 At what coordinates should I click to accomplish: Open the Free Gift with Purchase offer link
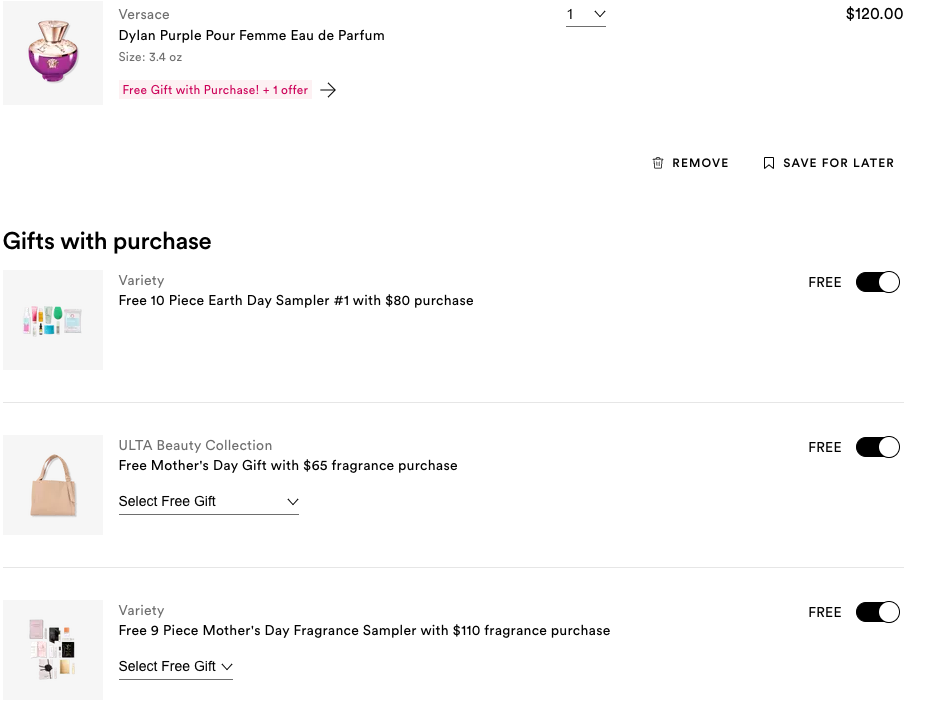pyautogui.click(x=214, y=89)
